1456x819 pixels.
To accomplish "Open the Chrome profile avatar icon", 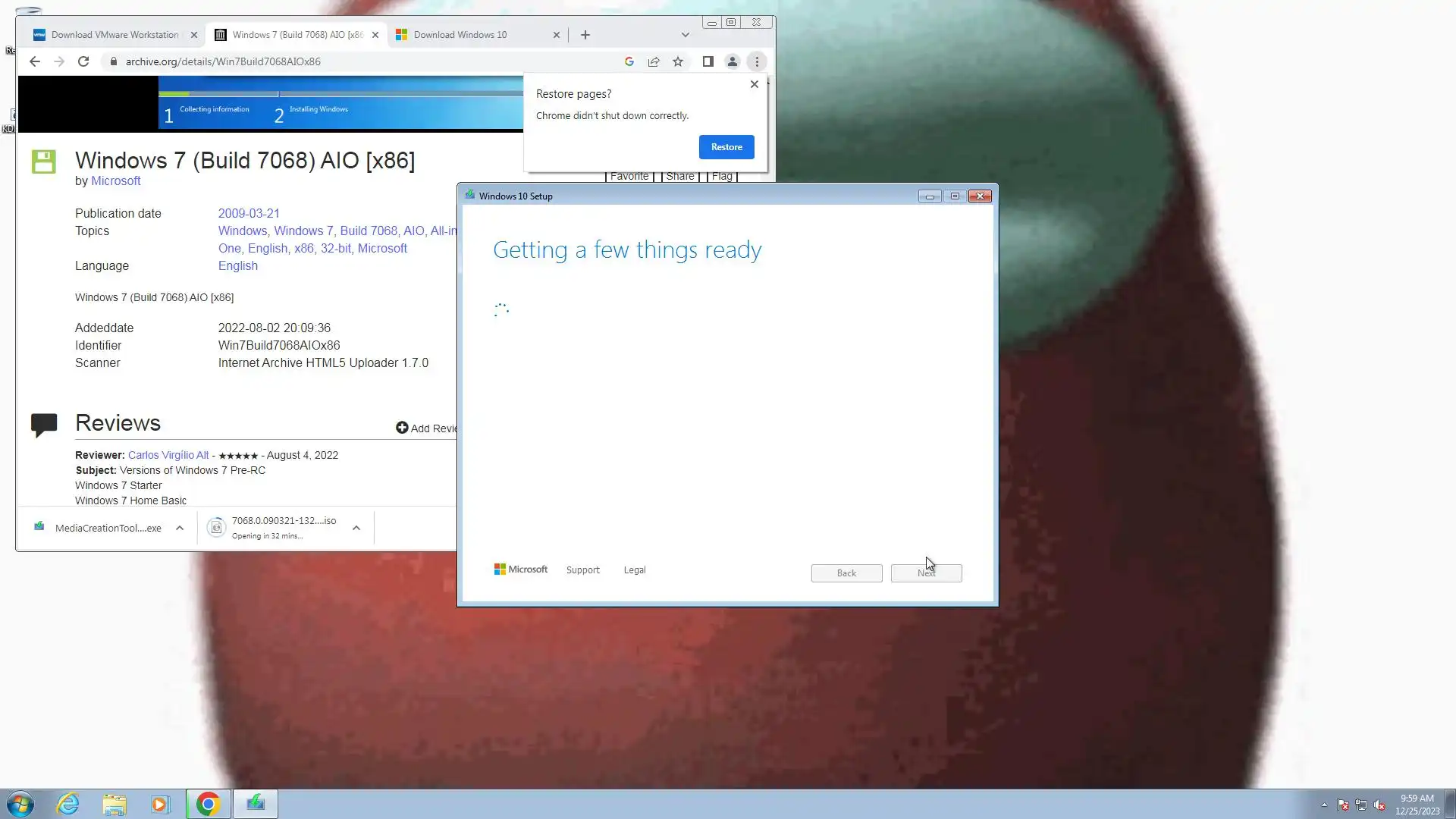I will tap(732, 61).
